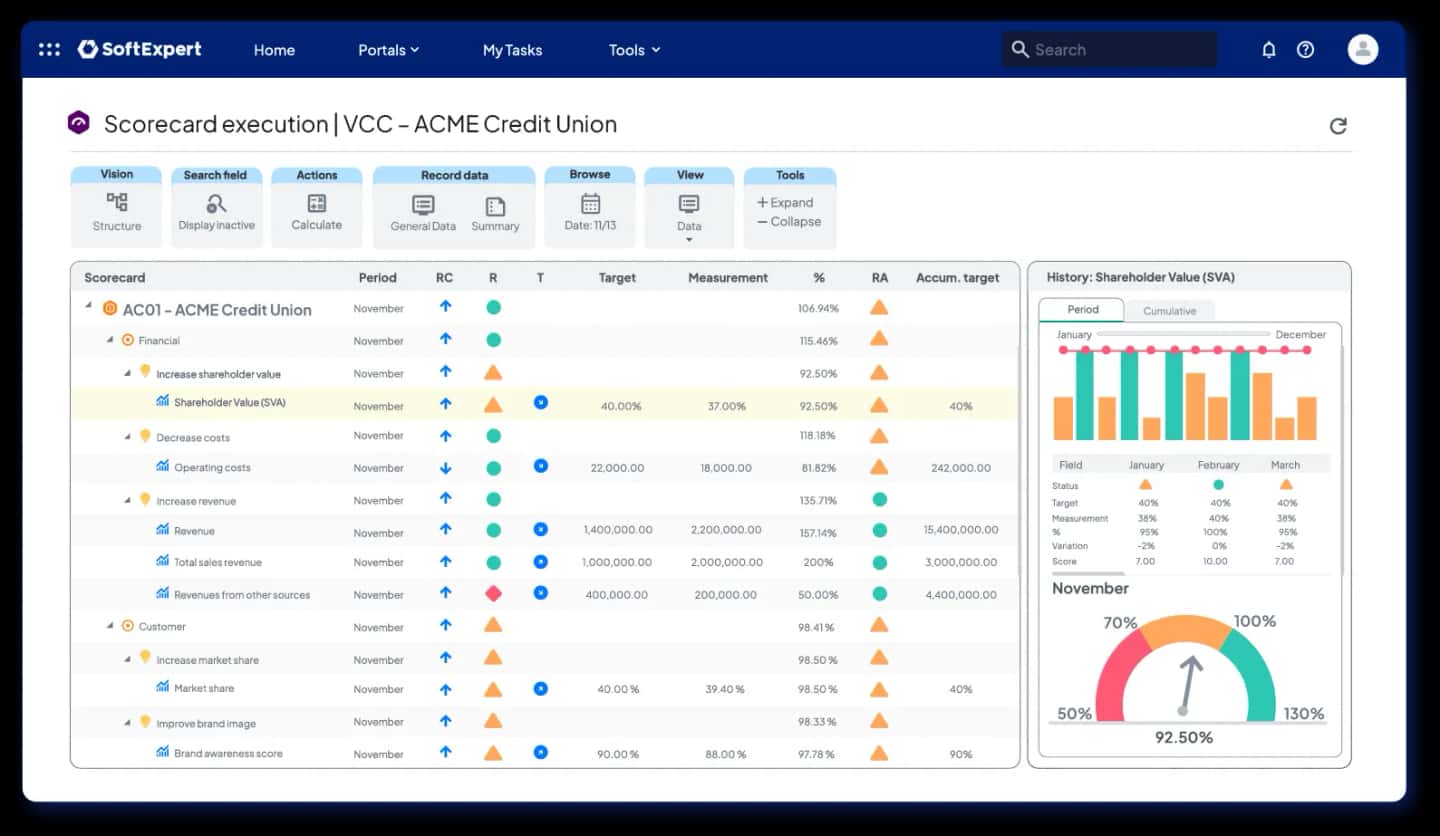
Task: Click Expand in the Tools group
Action: [x=786, y=203]
